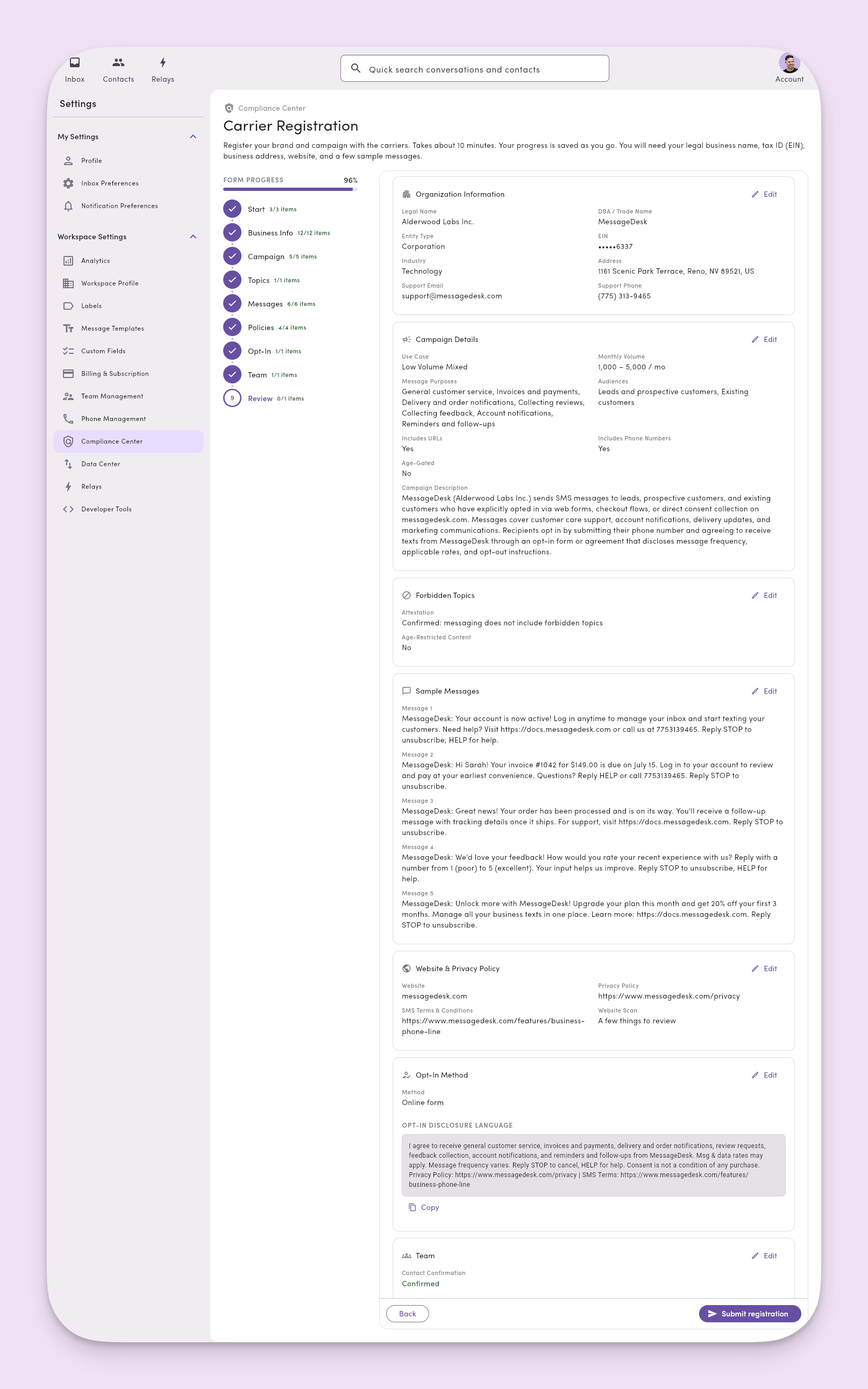Open Notification Preferences

pyautogui.click(x=129, y=205)
